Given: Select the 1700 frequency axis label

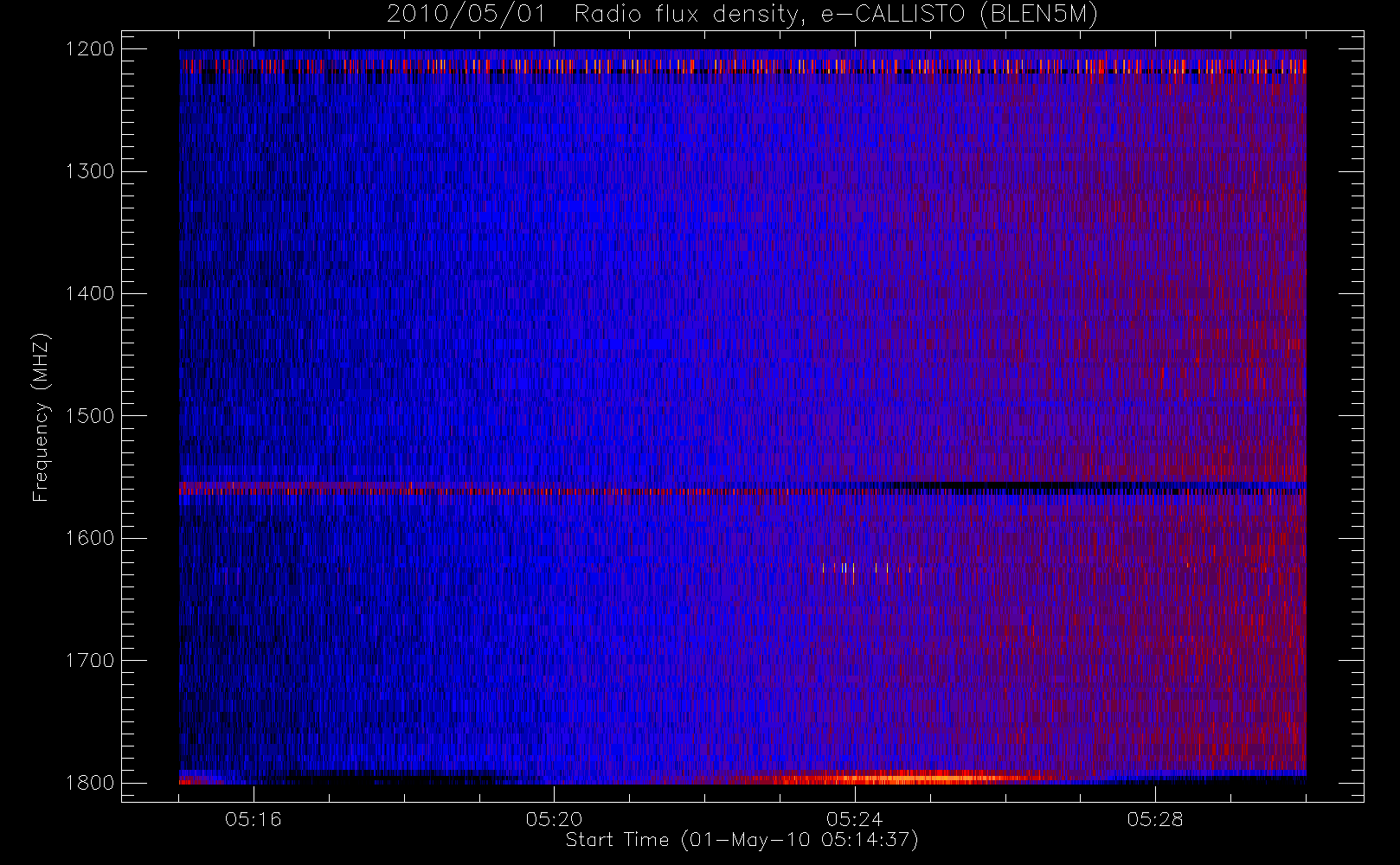Looking at the screenshot, I should click(x=90, y=660).
